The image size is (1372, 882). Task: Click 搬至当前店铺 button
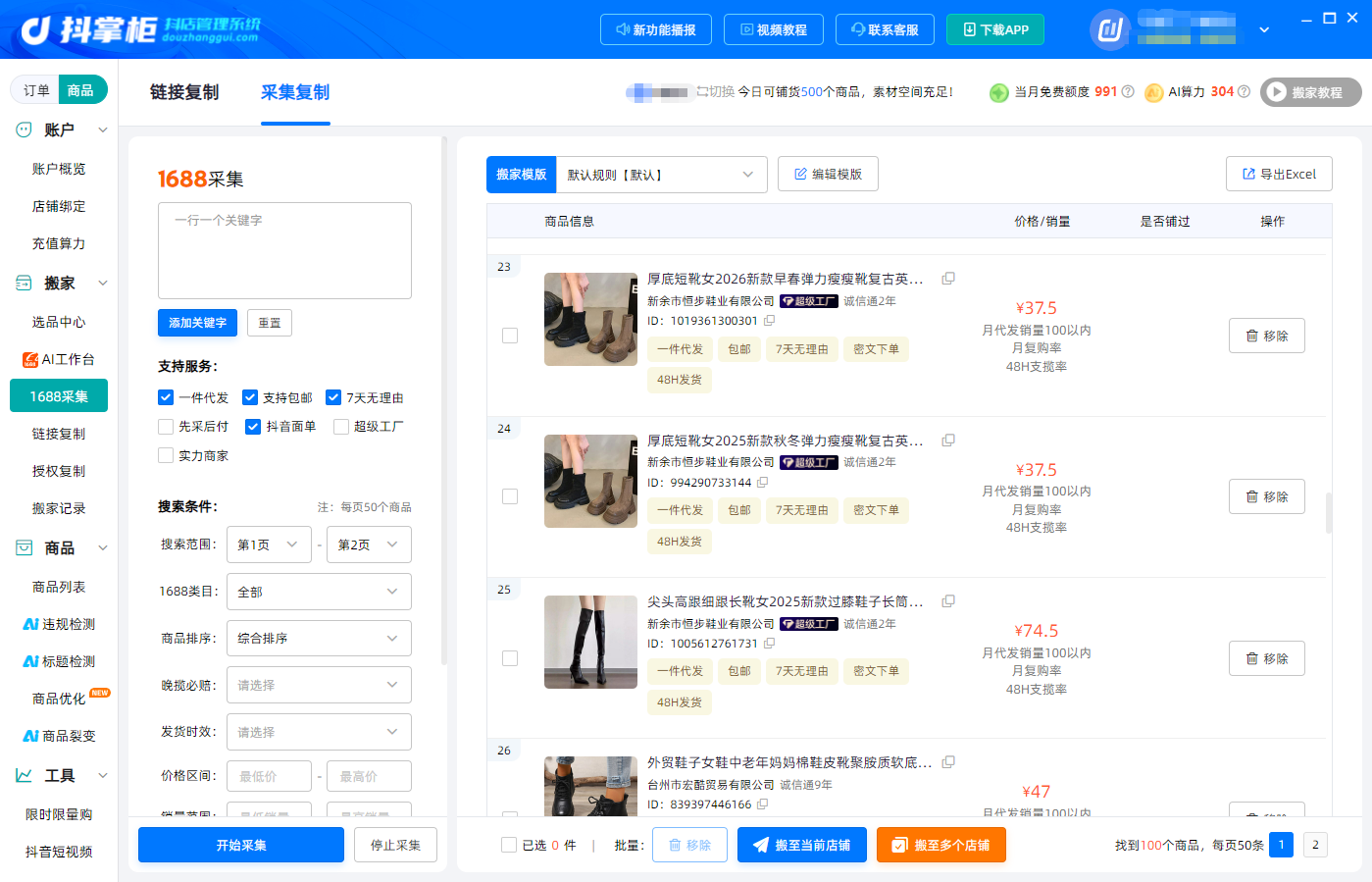point(802,845)
